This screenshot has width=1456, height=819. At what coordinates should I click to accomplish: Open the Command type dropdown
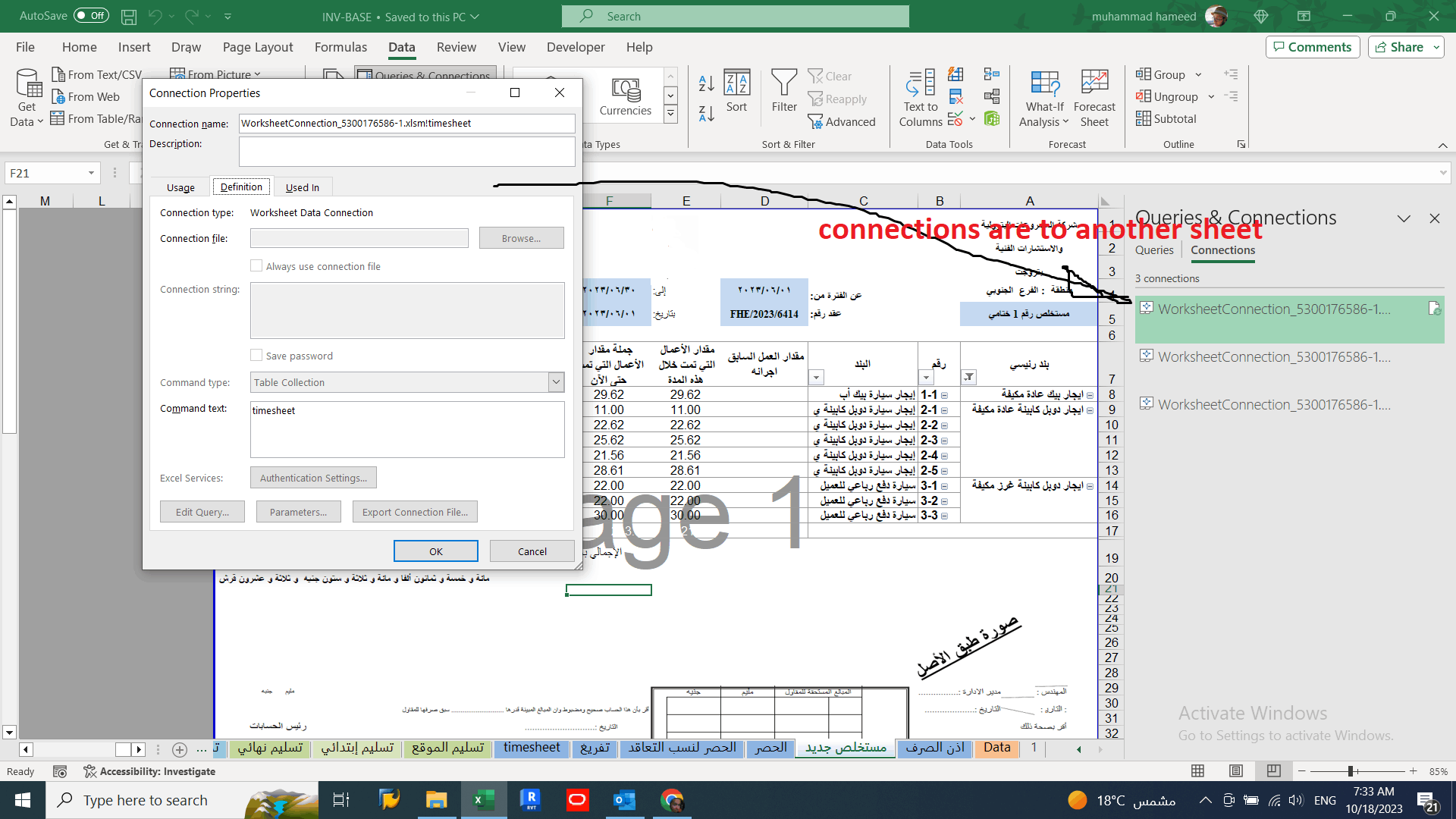coord(557,382)
